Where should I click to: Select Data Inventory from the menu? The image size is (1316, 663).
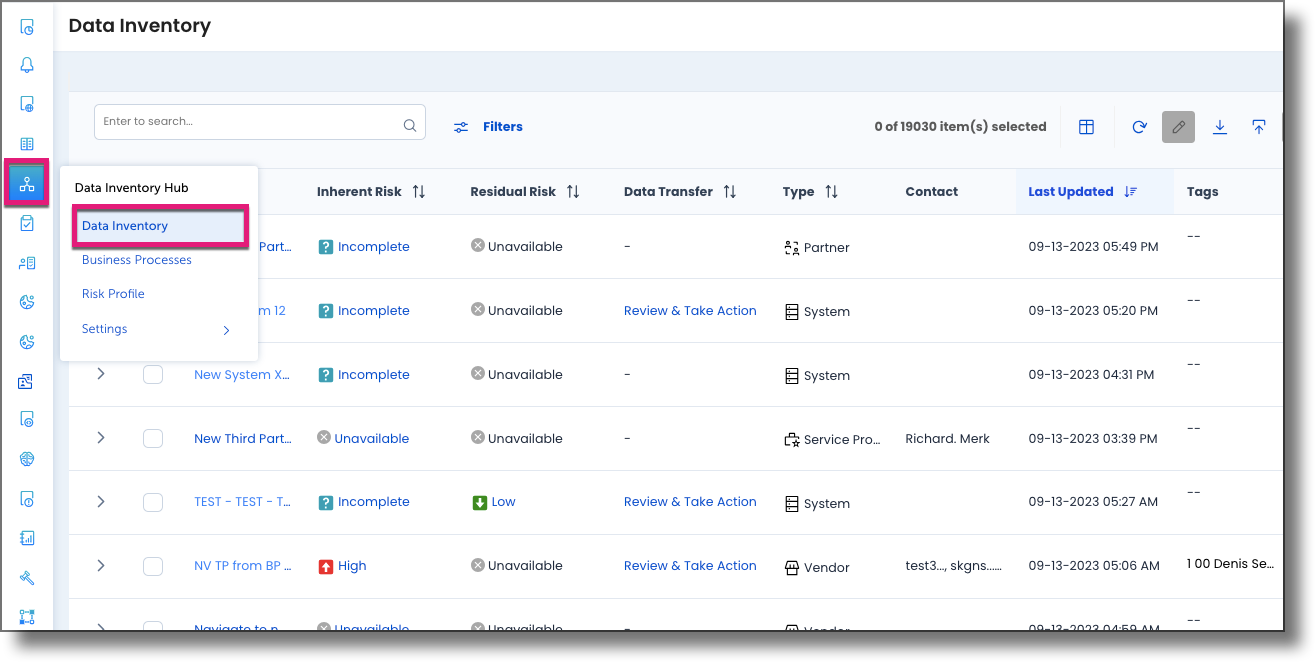coord(124,225)
